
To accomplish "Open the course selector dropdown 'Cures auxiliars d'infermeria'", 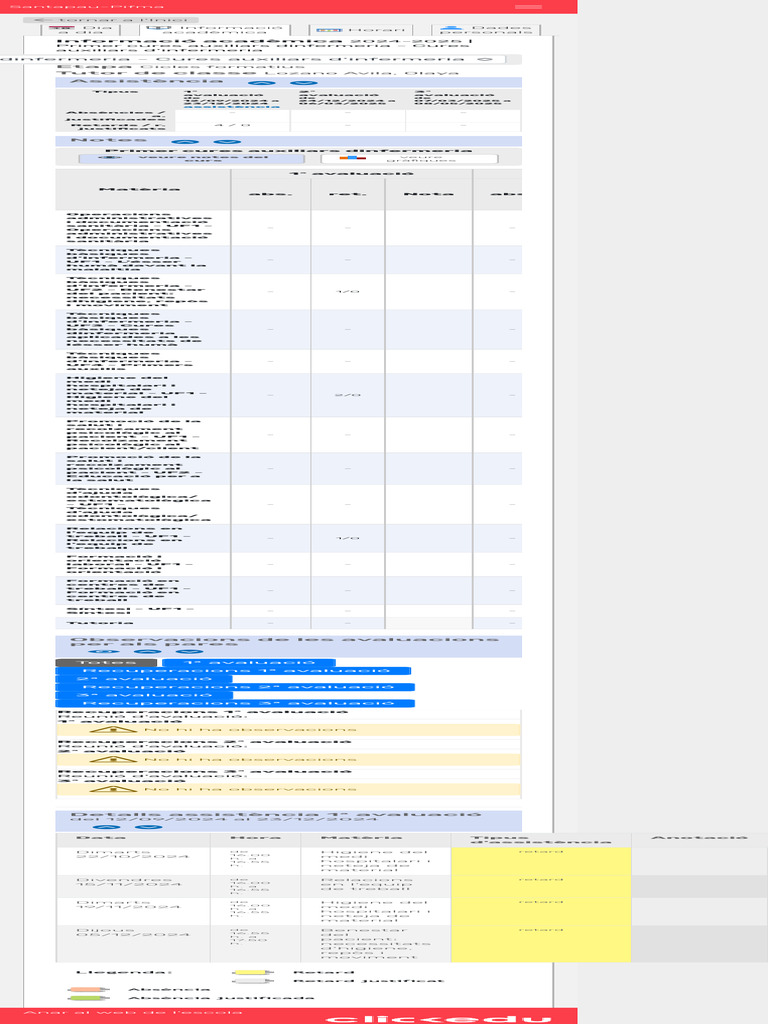I will (x=252, y=59).
